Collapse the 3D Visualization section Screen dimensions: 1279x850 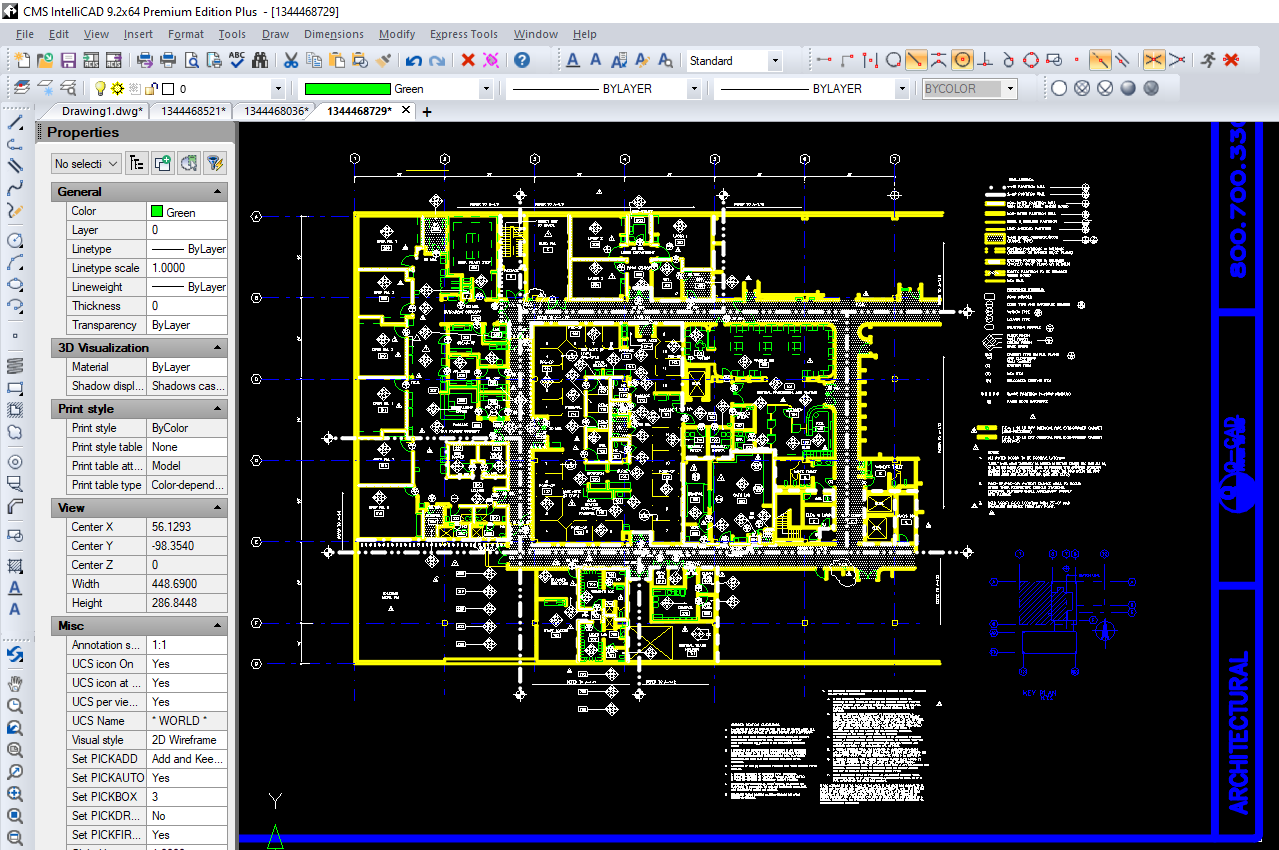217,347
